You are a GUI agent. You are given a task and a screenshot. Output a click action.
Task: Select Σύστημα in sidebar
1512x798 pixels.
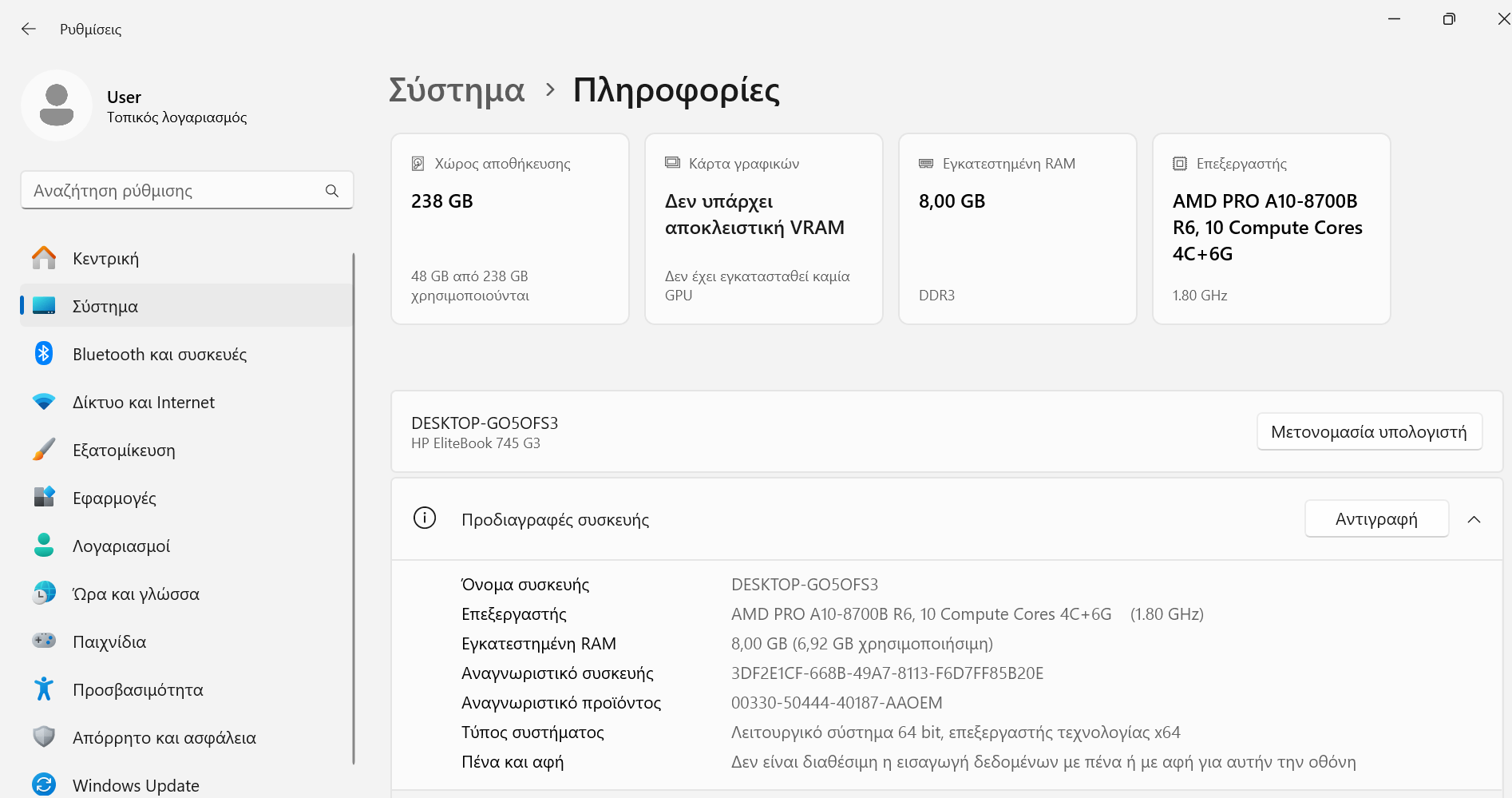click(187, 306)
